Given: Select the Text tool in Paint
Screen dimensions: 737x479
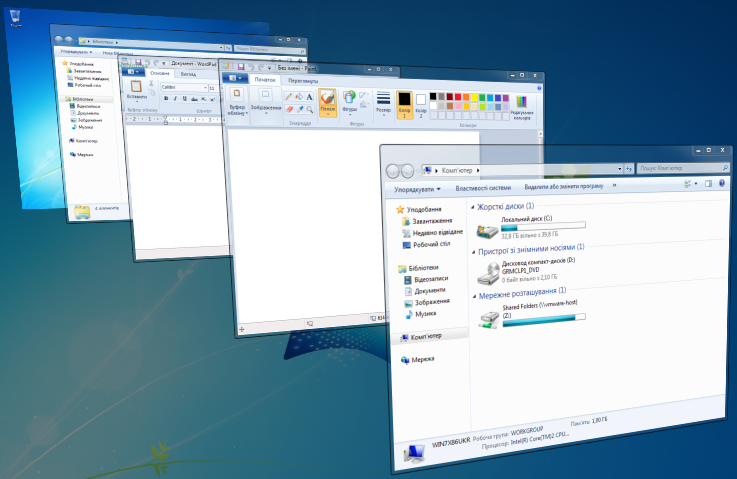Looking at the screenshot, I should 309,97.
